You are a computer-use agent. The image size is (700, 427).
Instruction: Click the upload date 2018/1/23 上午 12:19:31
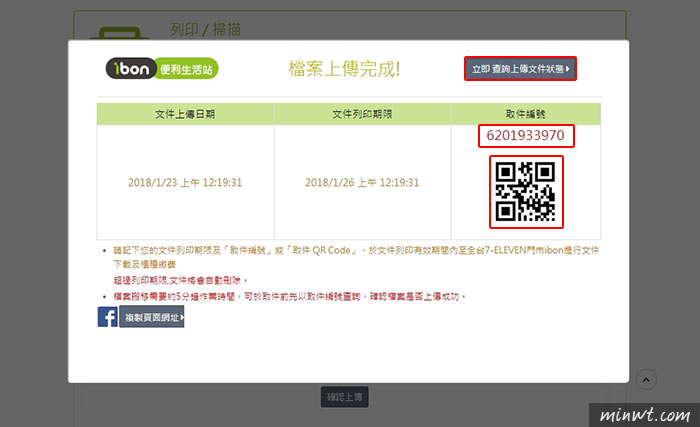click(x=185, y=182)
